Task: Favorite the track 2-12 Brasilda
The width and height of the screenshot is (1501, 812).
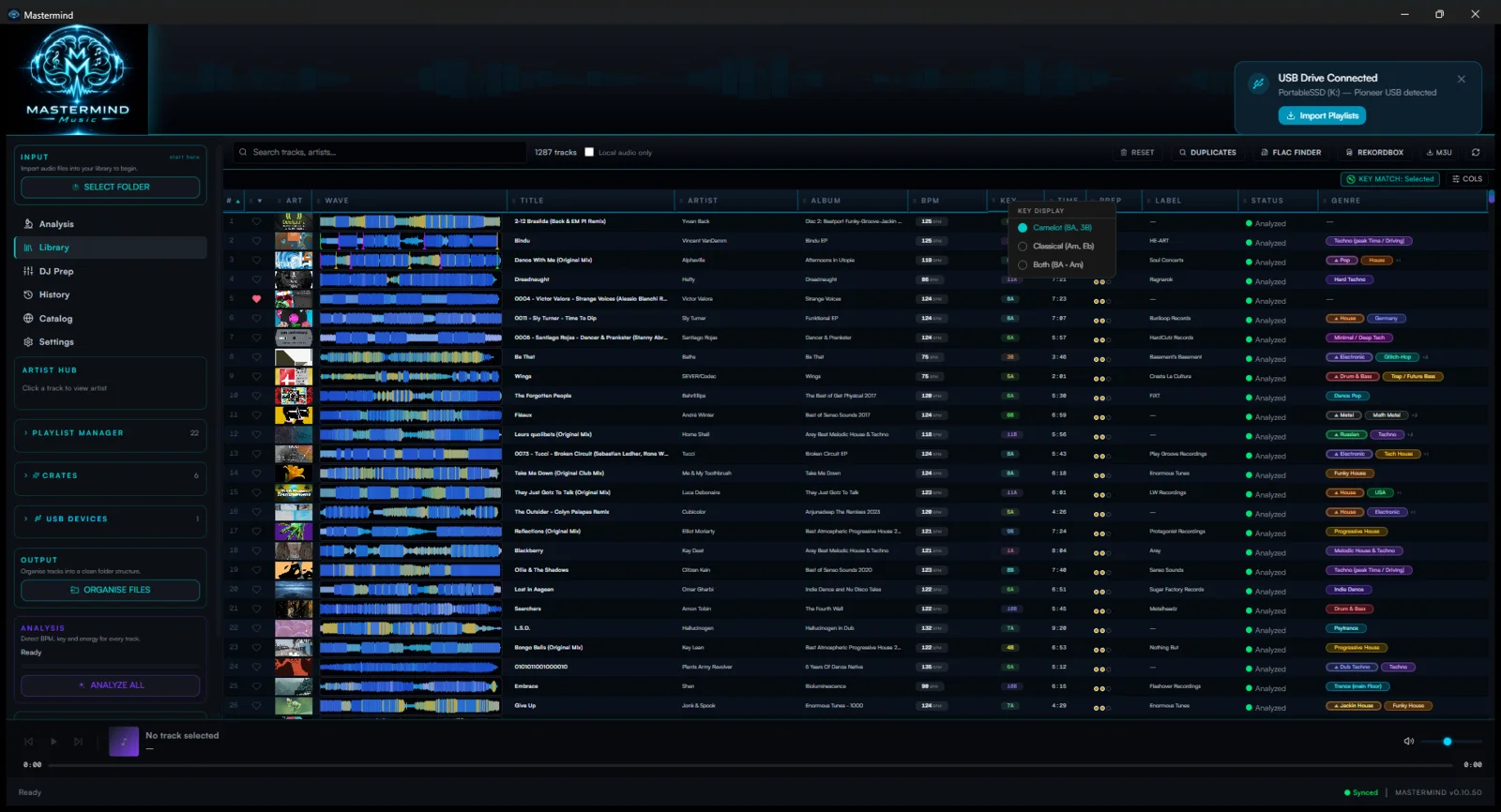Action: 256,221
